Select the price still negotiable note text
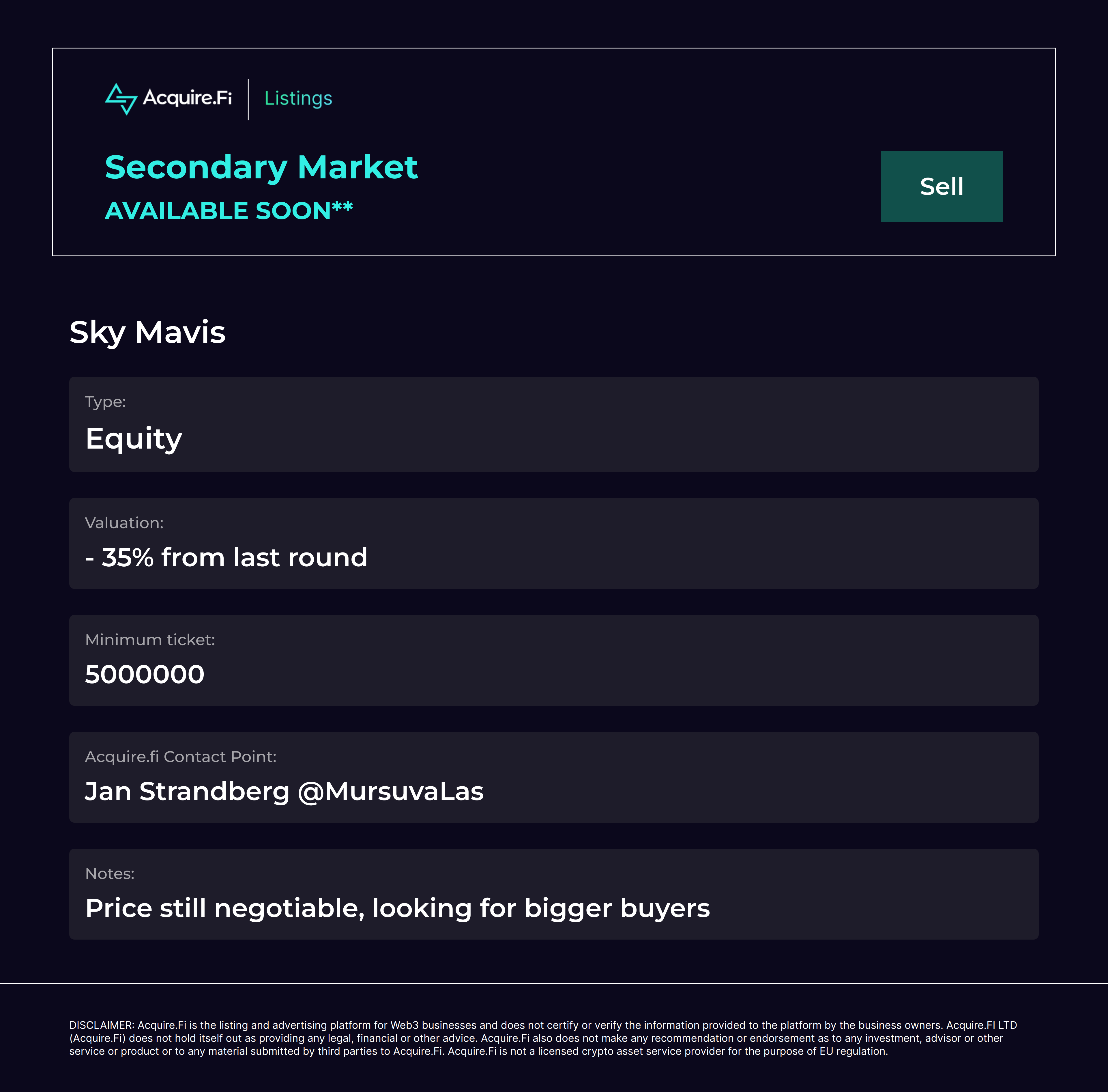The height and width of the screenshot is (1092, 1108). pos(397,908)
